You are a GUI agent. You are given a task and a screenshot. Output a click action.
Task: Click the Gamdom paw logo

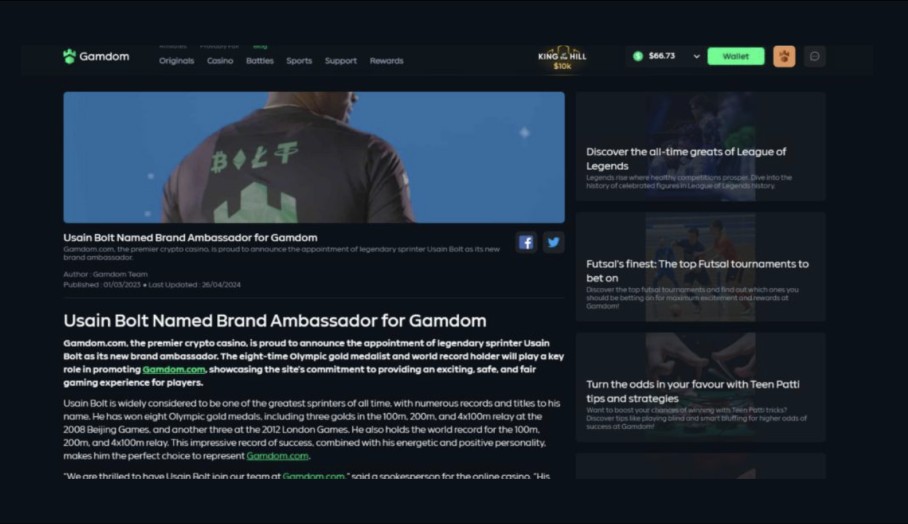[69, 56]
